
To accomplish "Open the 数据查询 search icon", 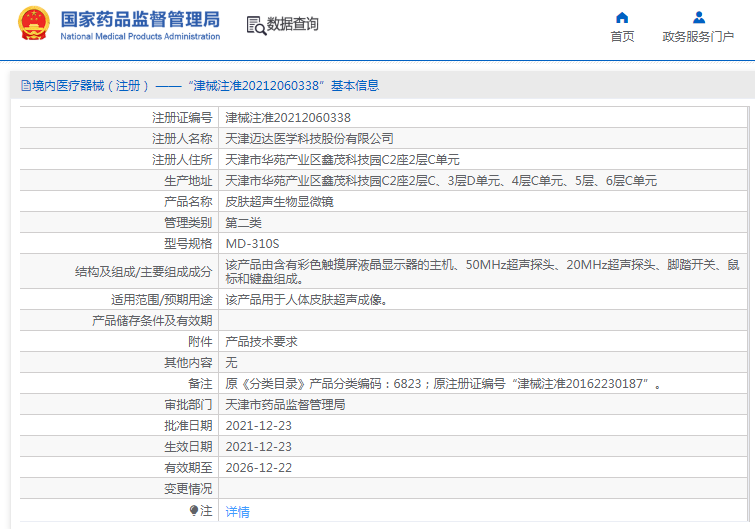I will (256, 26).
